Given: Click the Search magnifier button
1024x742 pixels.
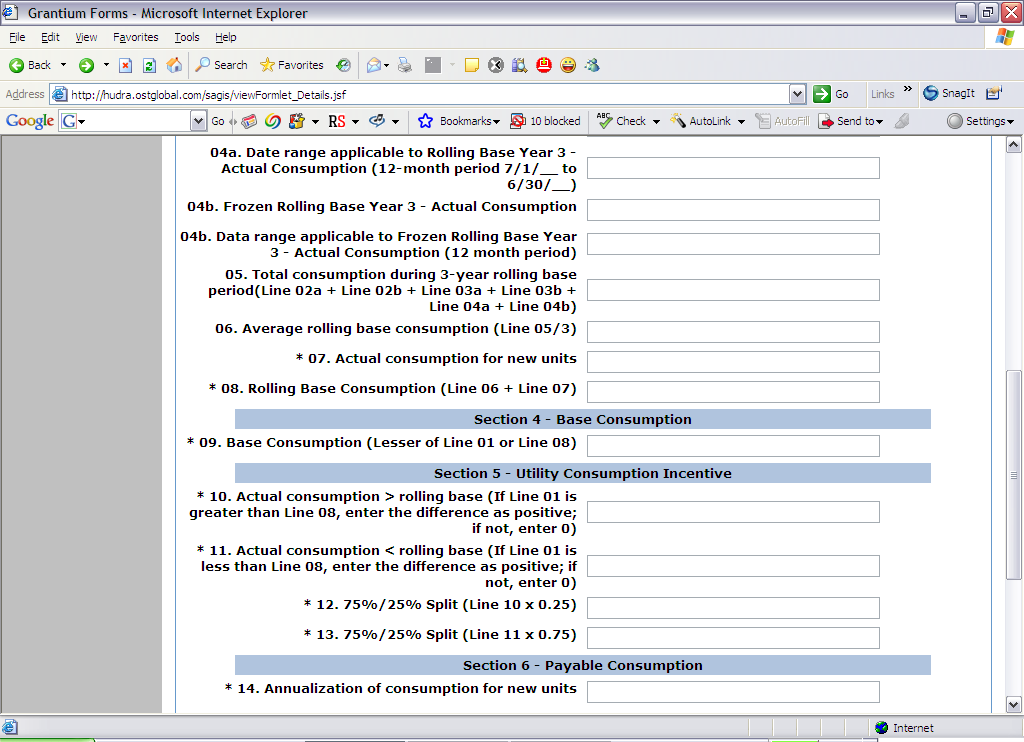Looking at the screenshot, I should [221, 65].
